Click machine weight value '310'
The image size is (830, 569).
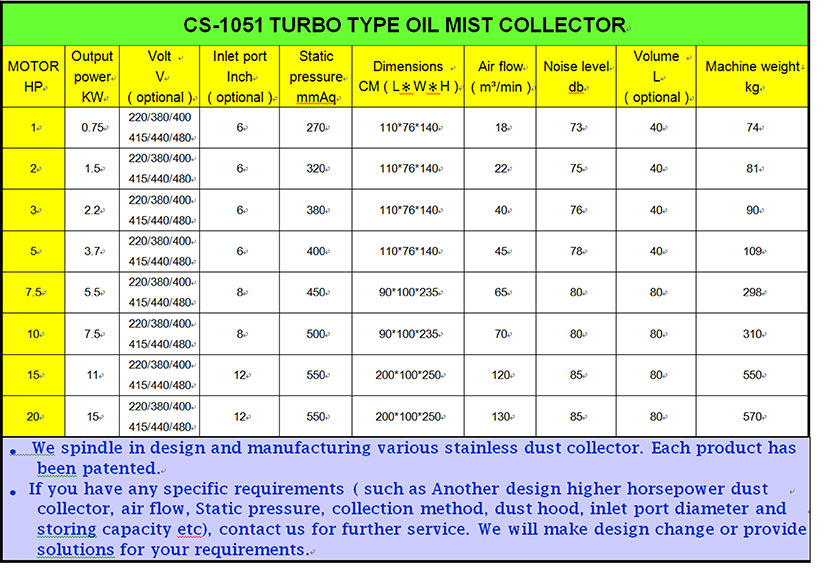(x=753, y=334)
